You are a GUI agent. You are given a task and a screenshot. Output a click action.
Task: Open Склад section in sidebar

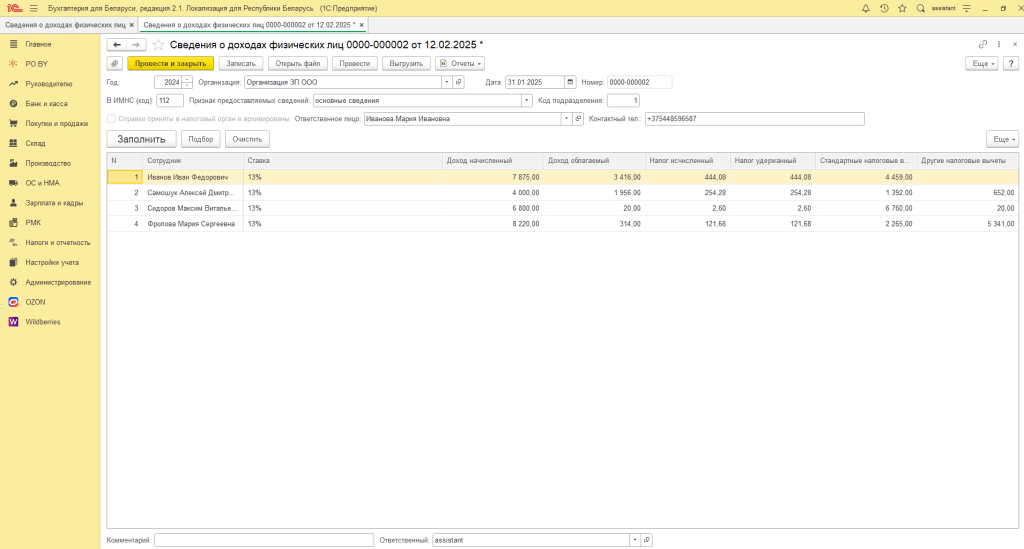[35, 144]
